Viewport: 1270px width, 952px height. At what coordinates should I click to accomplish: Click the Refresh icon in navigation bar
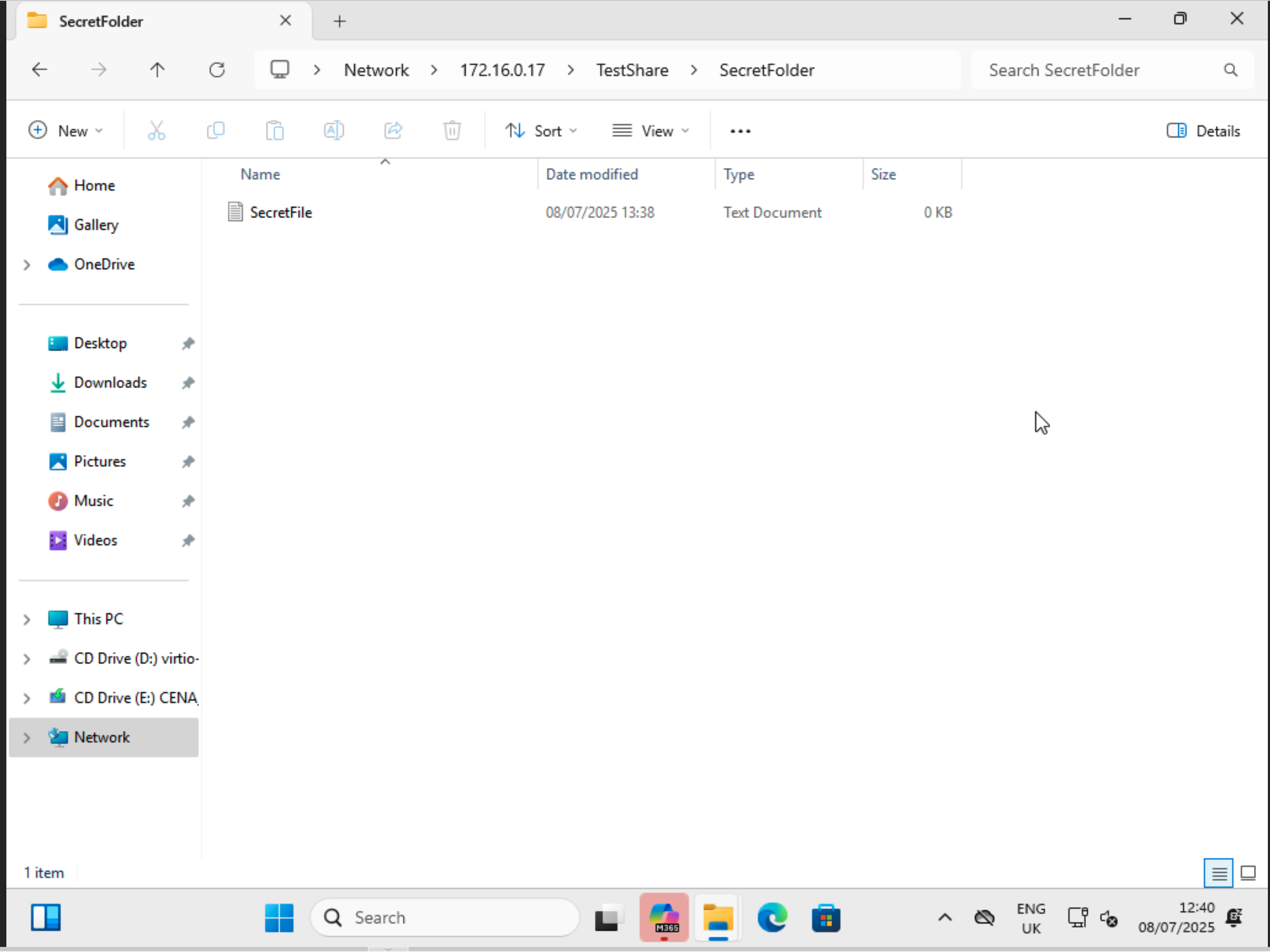coord(216,70)
